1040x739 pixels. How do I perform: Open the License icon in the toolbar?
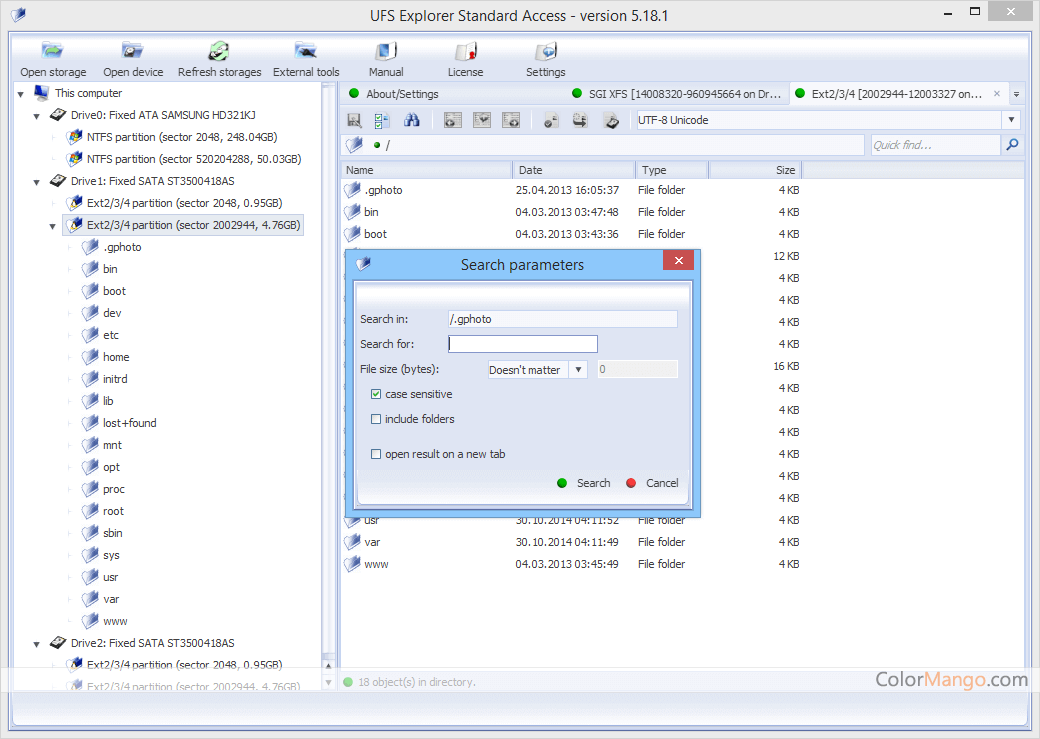point(465,57)
